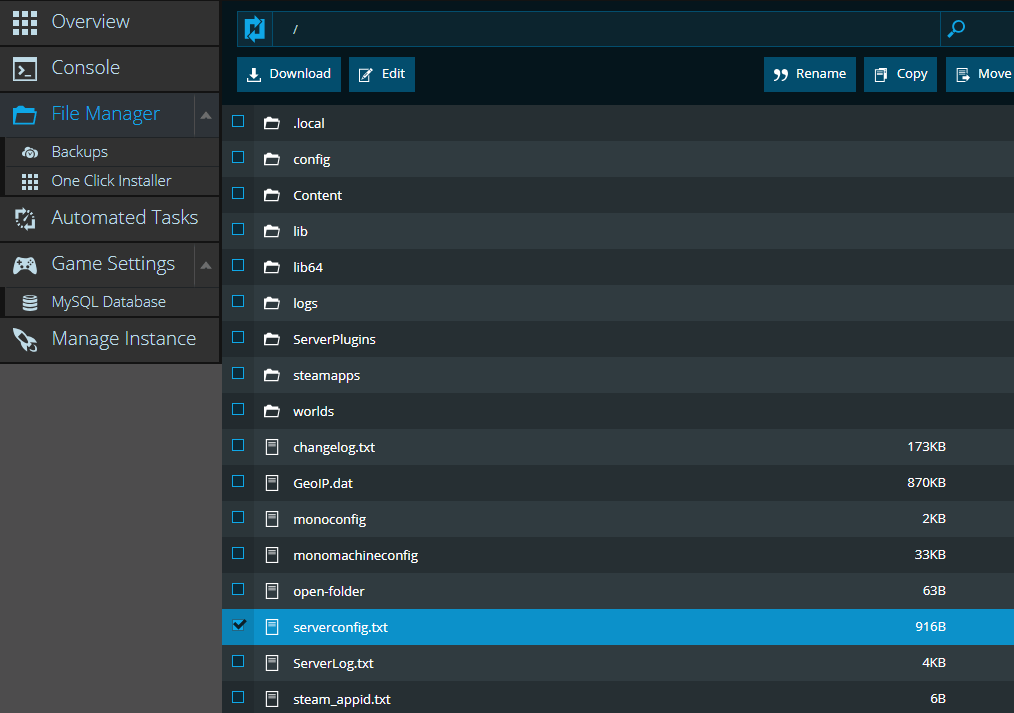
Task: Click the GeoIP.dat file name
Action: coord(323,484)
